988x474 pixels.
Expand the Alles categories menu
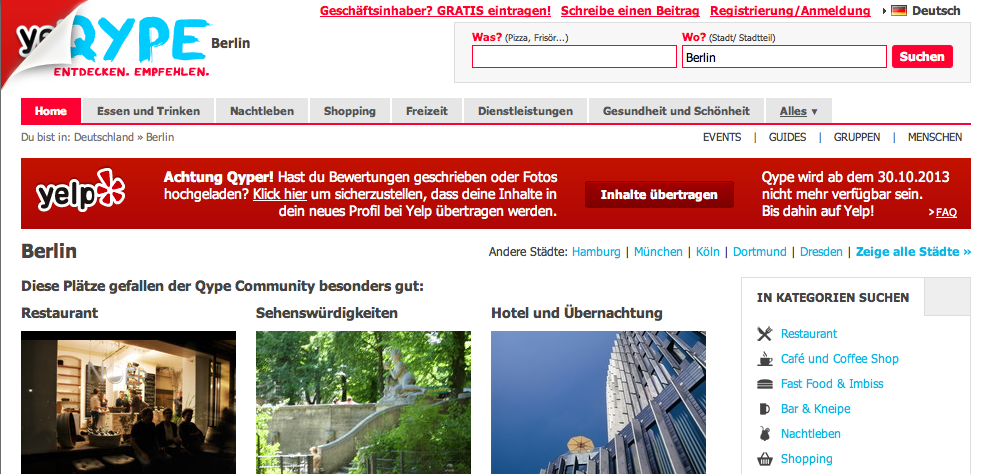click(x=798, y=111)
